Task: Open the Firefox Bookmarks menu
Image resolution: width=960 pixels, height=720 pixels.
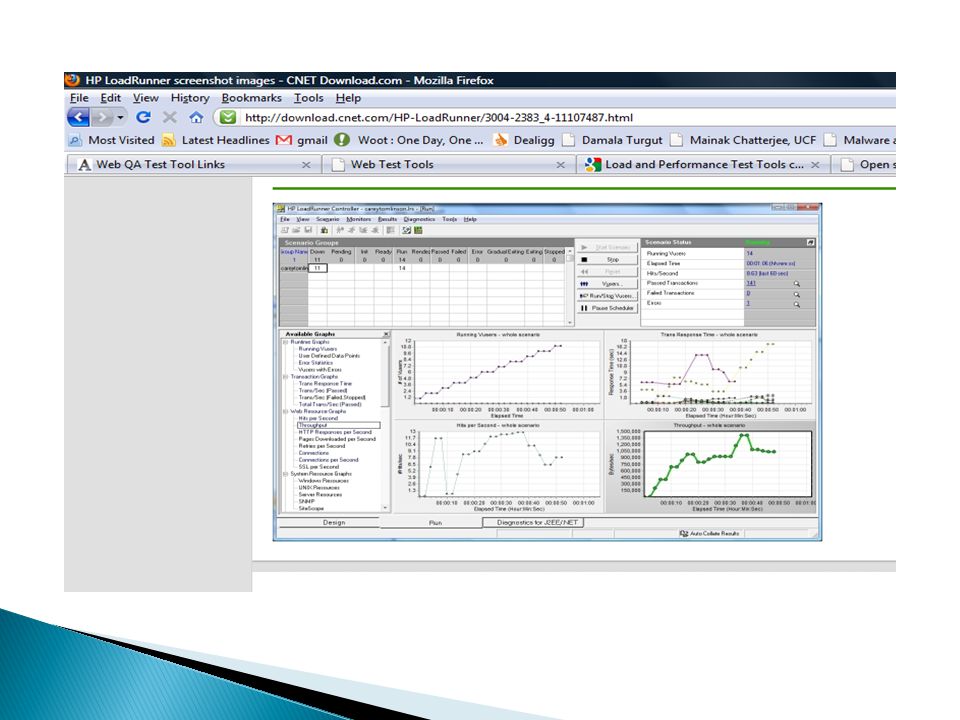Action: (252, 98)
